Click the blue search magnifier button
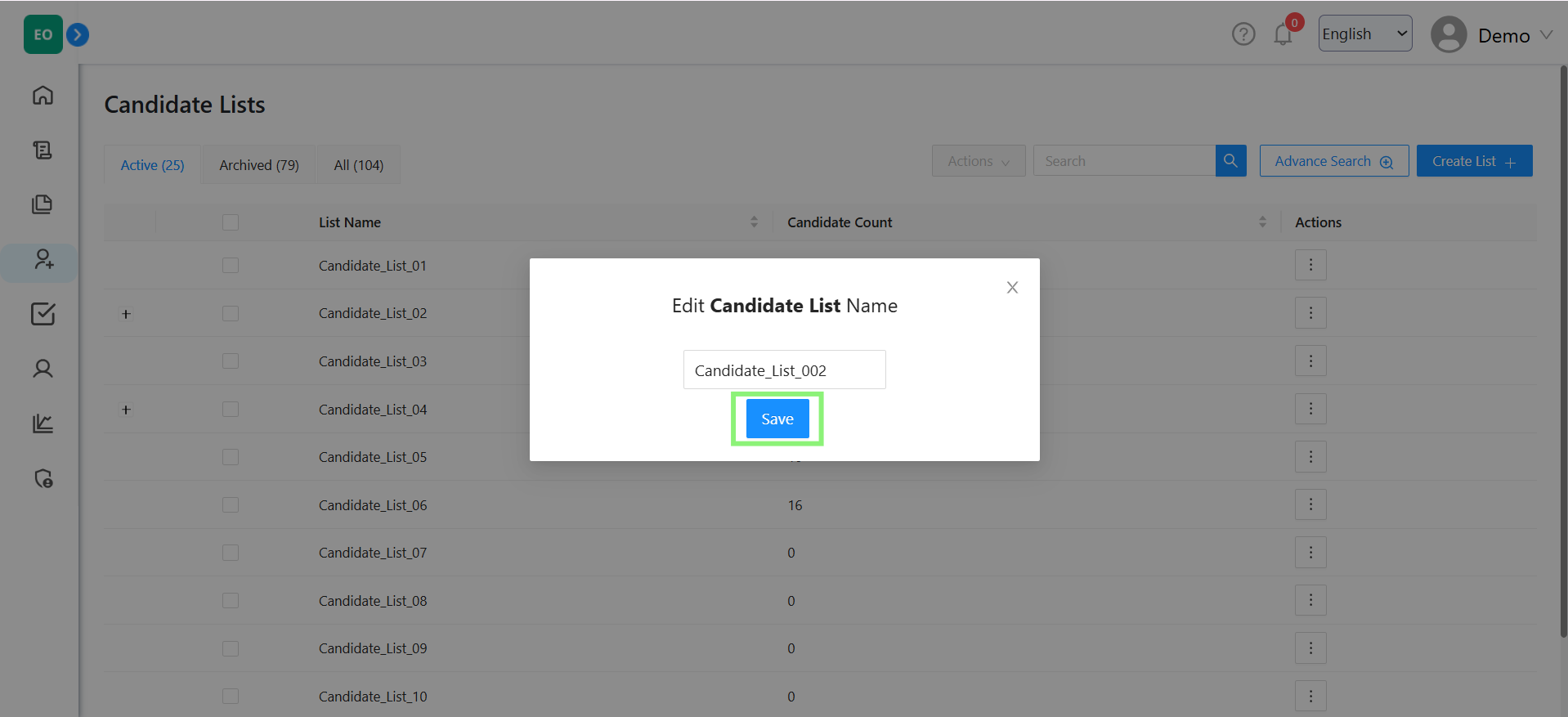This screenshot has width=1568, height=717. [1230, 161]
